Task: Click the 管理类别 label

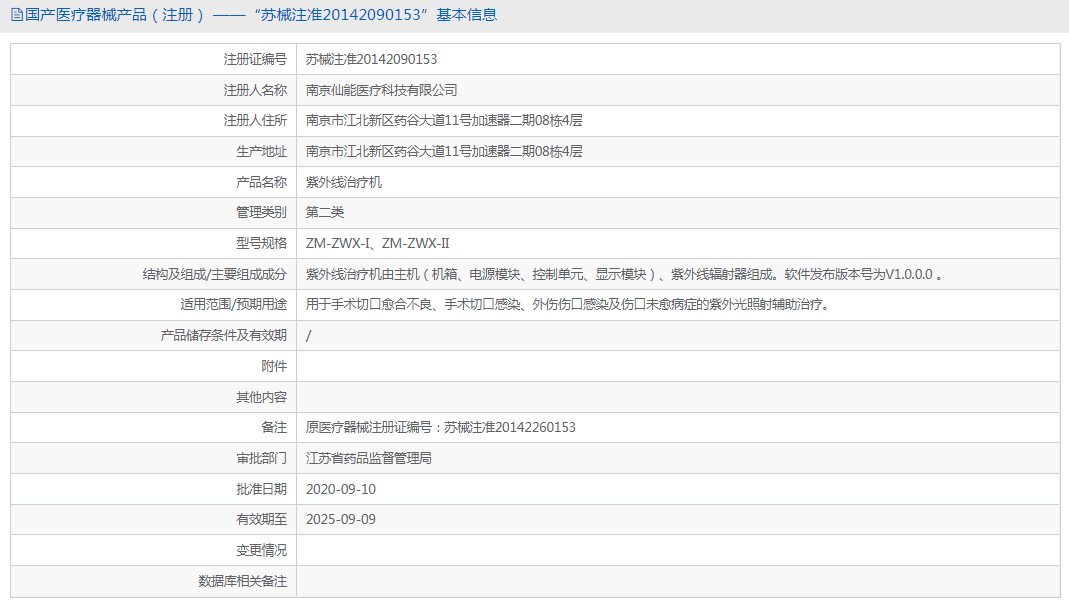Action: click(261, 212)
